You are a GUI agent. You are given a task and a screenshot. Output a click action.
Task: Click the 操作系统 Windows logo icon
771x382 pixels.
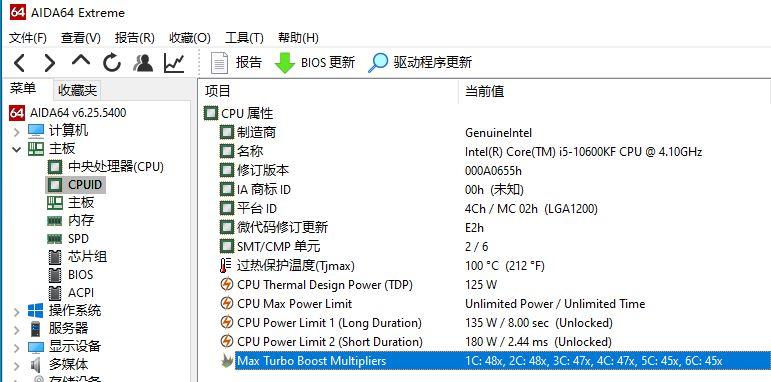(36, 311)
